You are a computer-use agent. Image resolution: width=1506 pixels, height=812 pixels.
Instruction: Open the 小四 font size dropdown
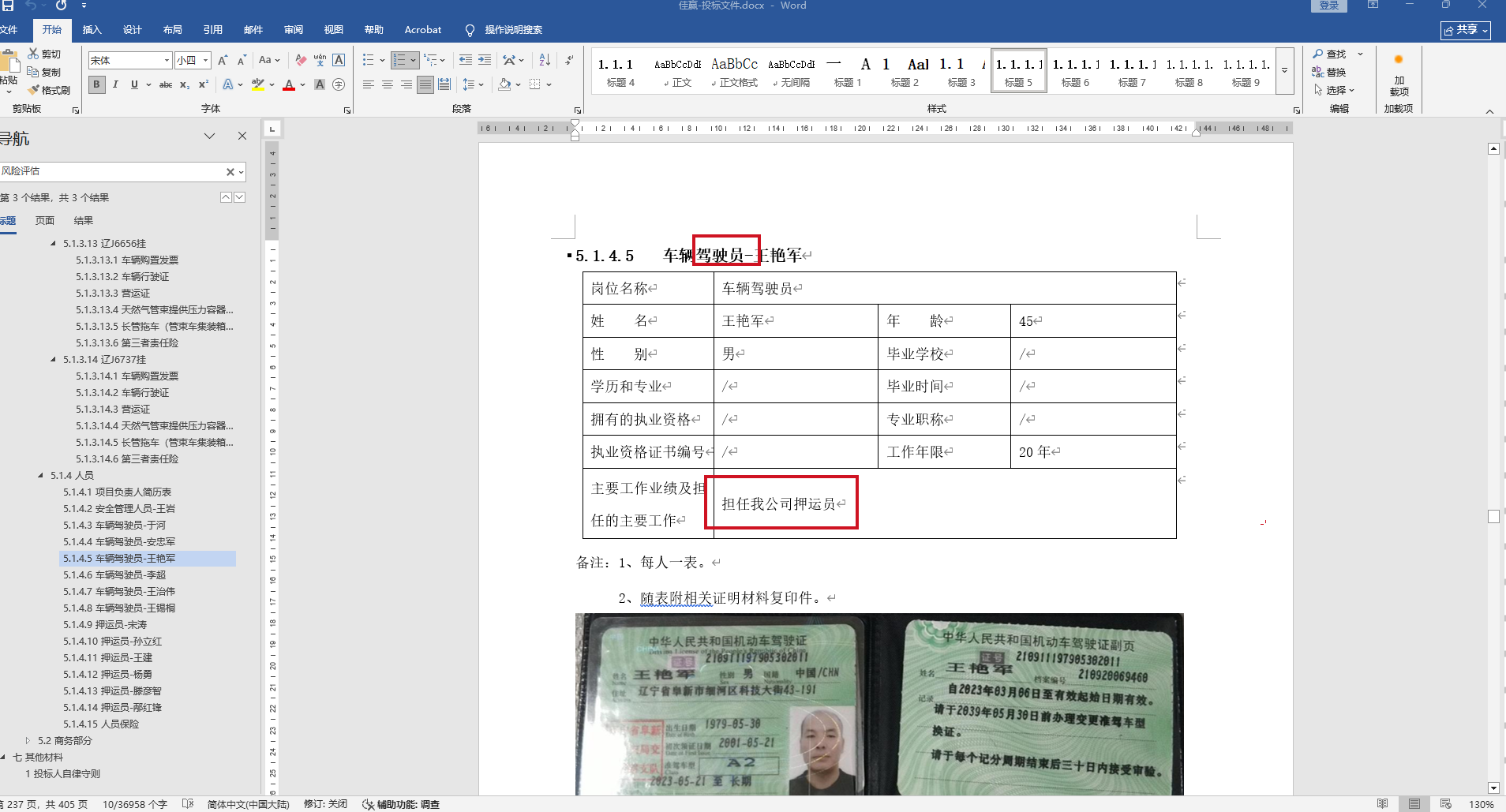click(205, 60)
